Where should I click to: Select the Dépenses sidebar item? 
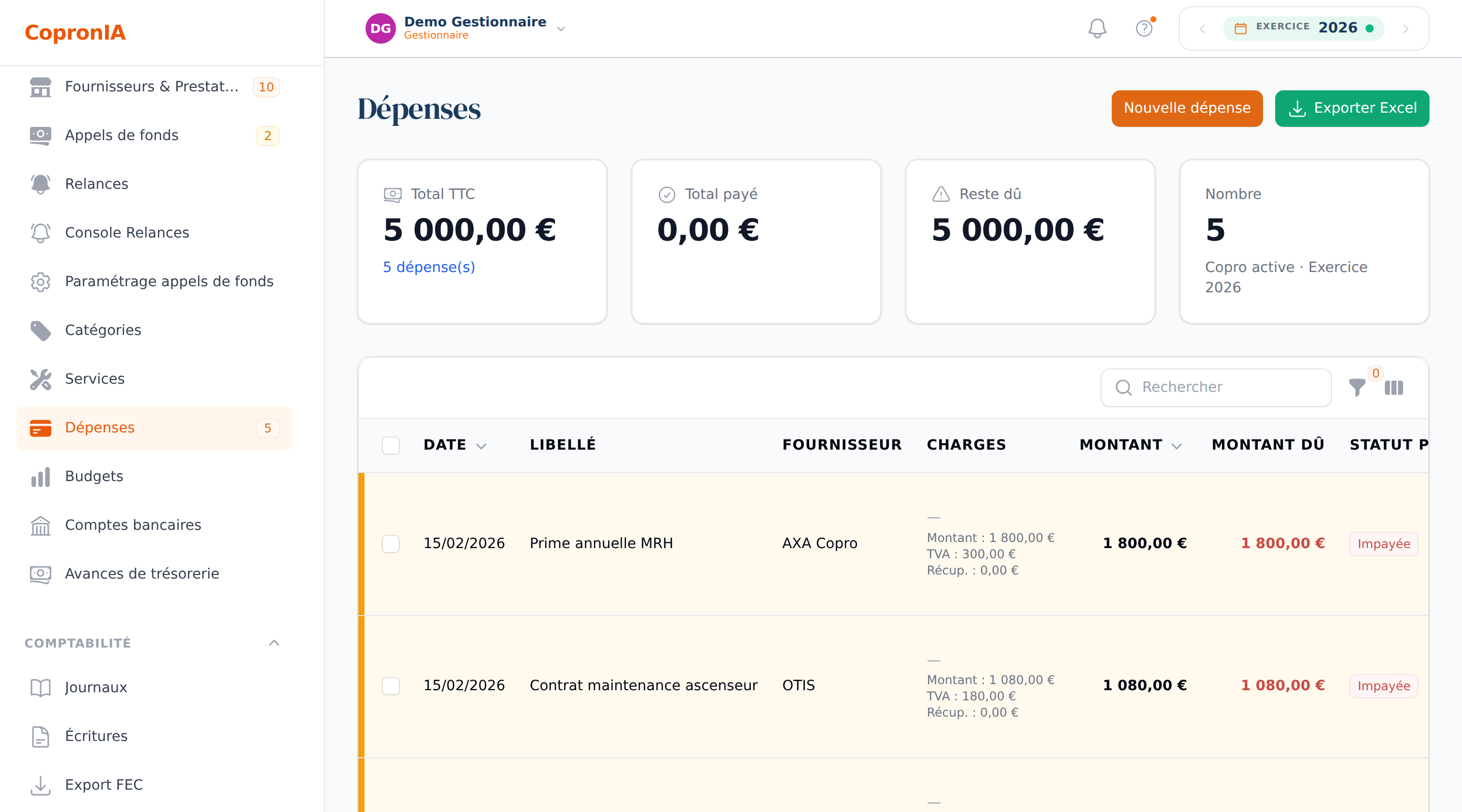[154, 428]
